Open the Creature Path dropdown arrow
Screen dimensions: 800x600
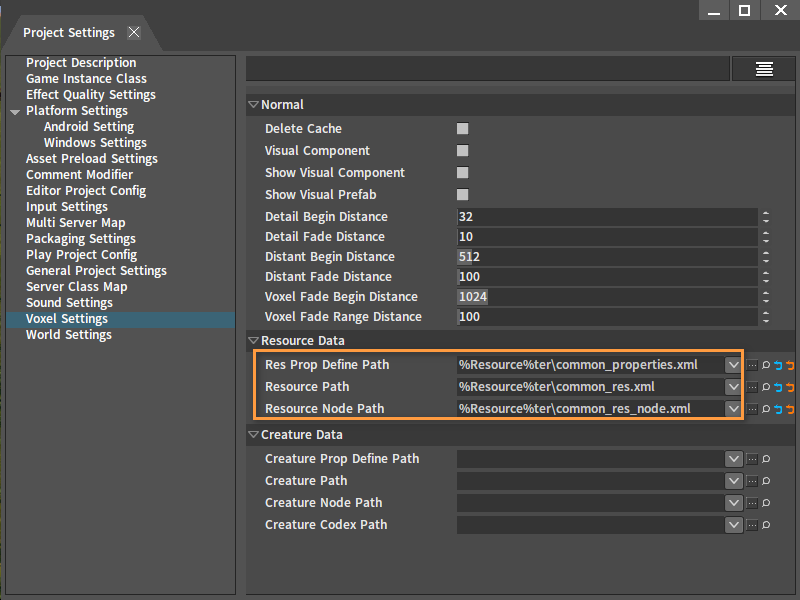734,481
